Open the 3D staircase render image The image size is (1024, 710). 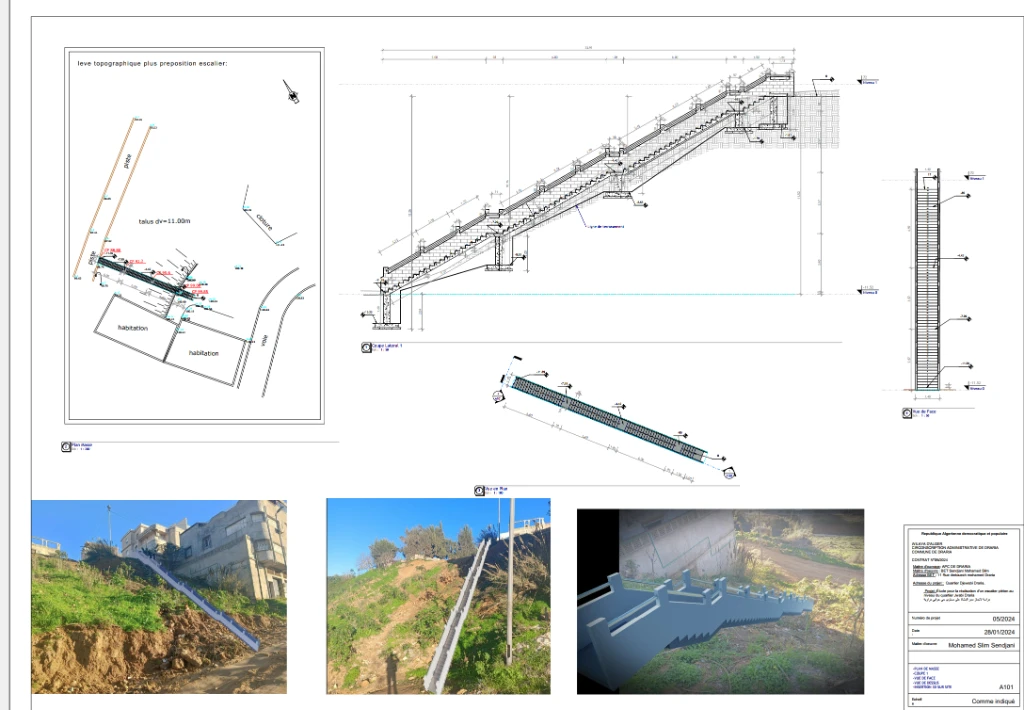point(720,602)
